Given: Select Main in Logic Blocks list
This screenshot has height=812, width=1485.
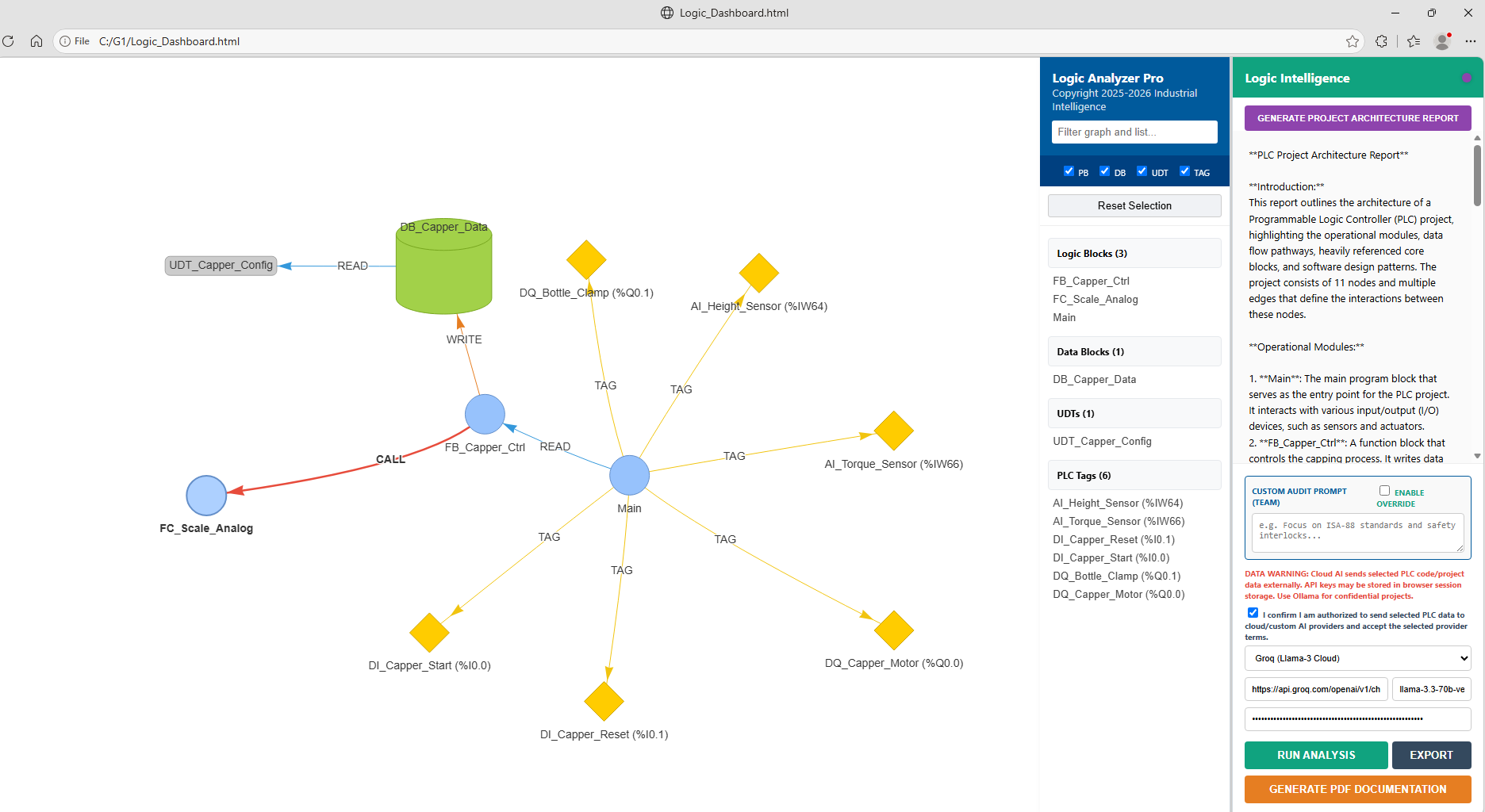Looking at the screenshot, I should [1064, 317].
